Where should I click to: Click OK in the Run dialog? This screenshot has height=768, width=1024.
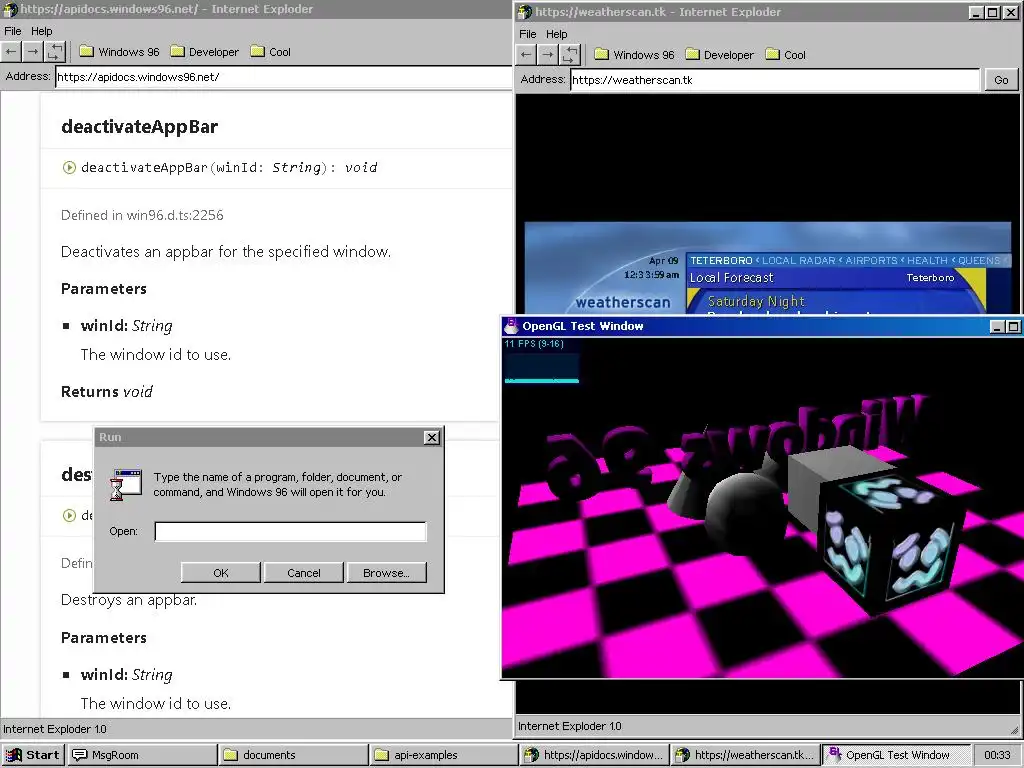click(221, 573)
